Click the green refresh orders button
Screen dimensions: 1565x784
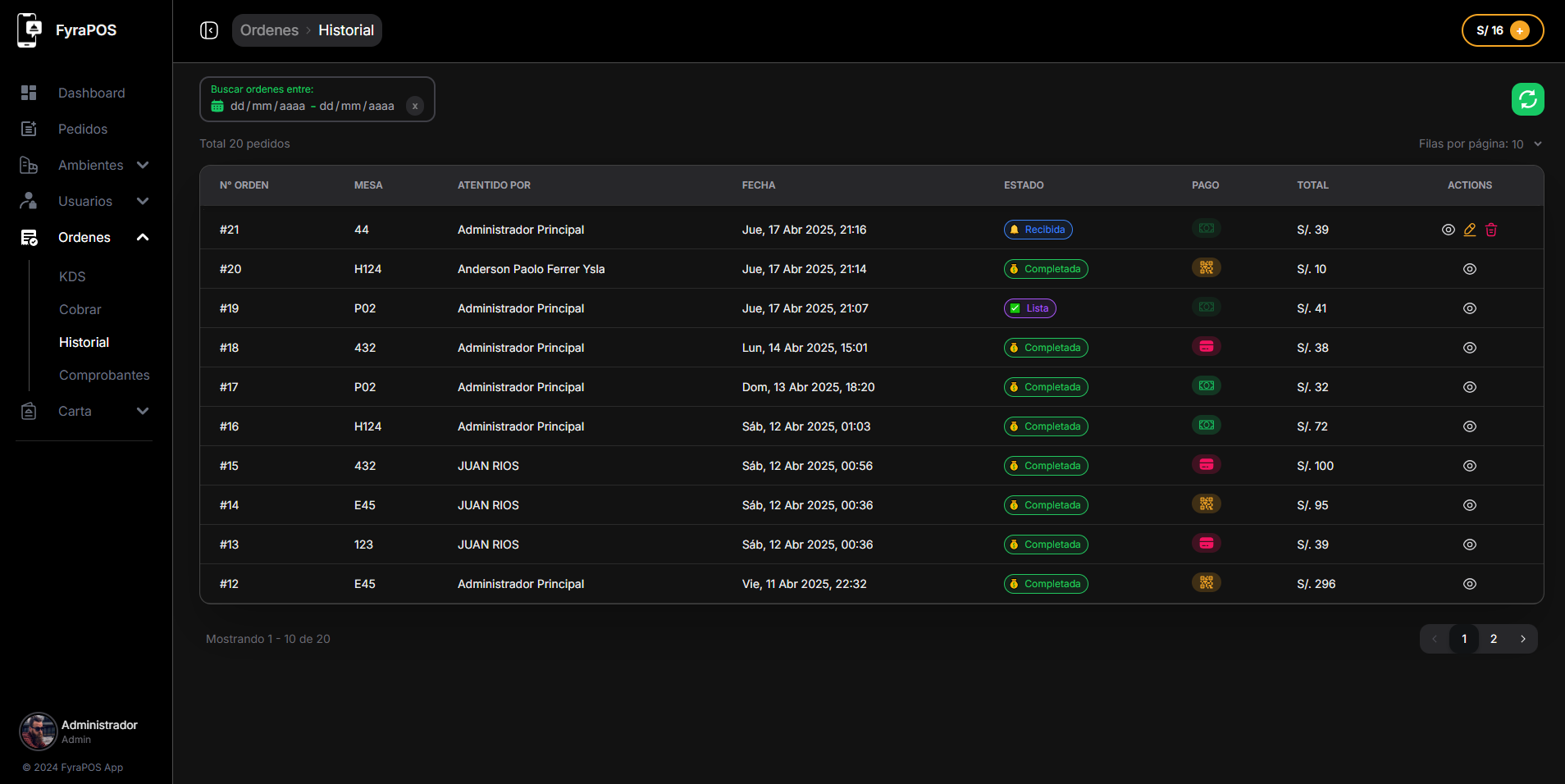[x=1527, y=99]
